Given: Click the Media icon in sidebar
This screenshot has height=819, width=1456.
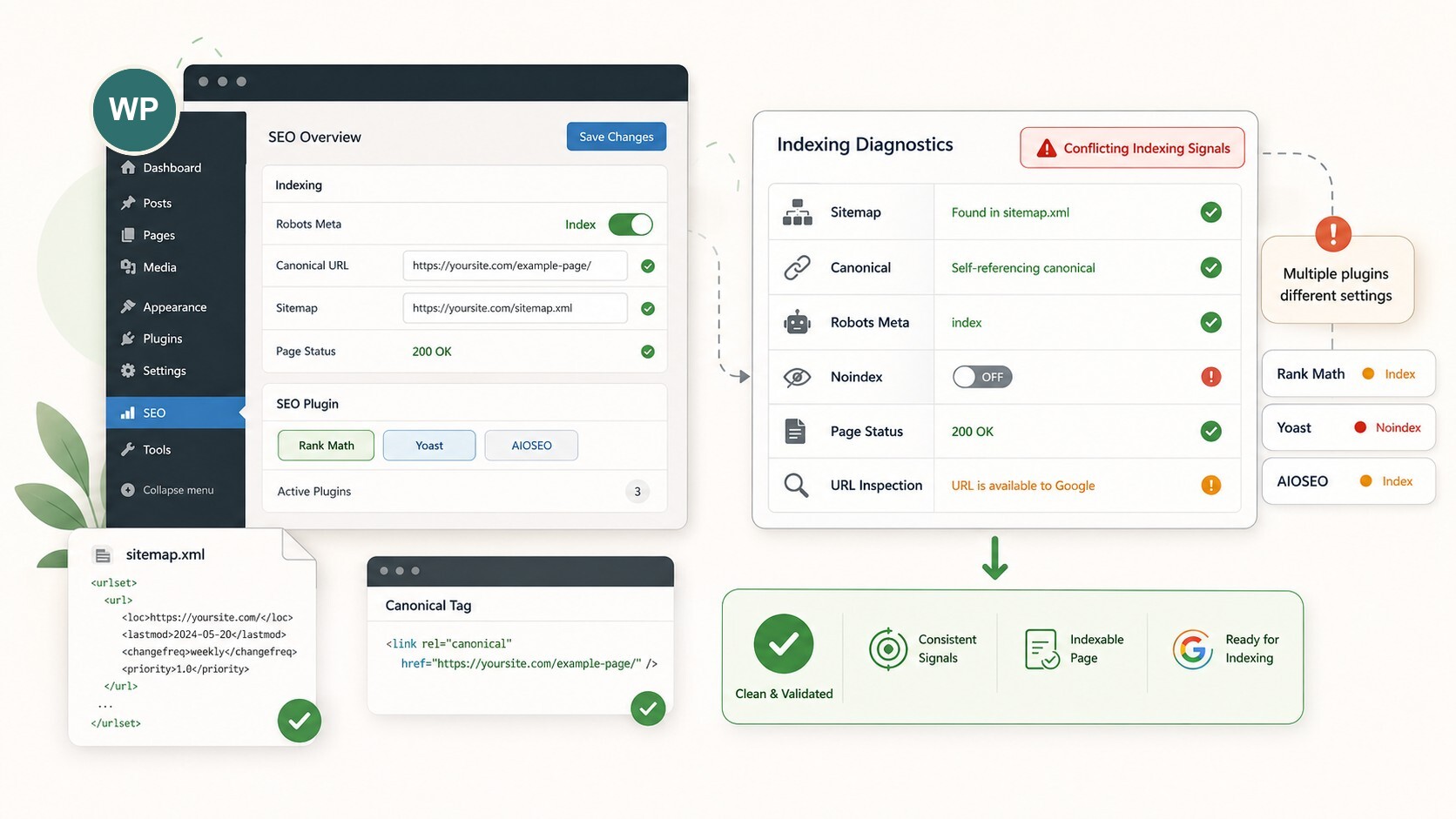Looking at the screenshot, I should (x=128, y=267).
